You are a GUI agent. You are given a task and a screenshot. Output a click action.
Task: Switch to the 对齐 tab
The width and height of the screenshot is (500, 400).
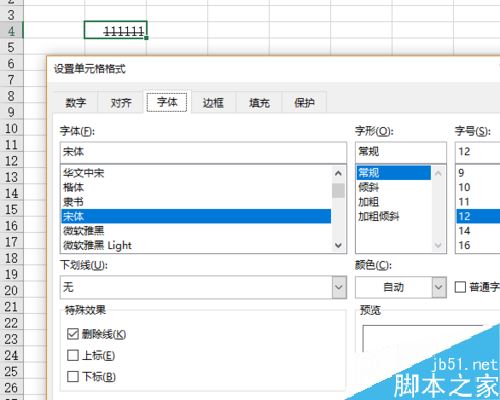point(121,103)
